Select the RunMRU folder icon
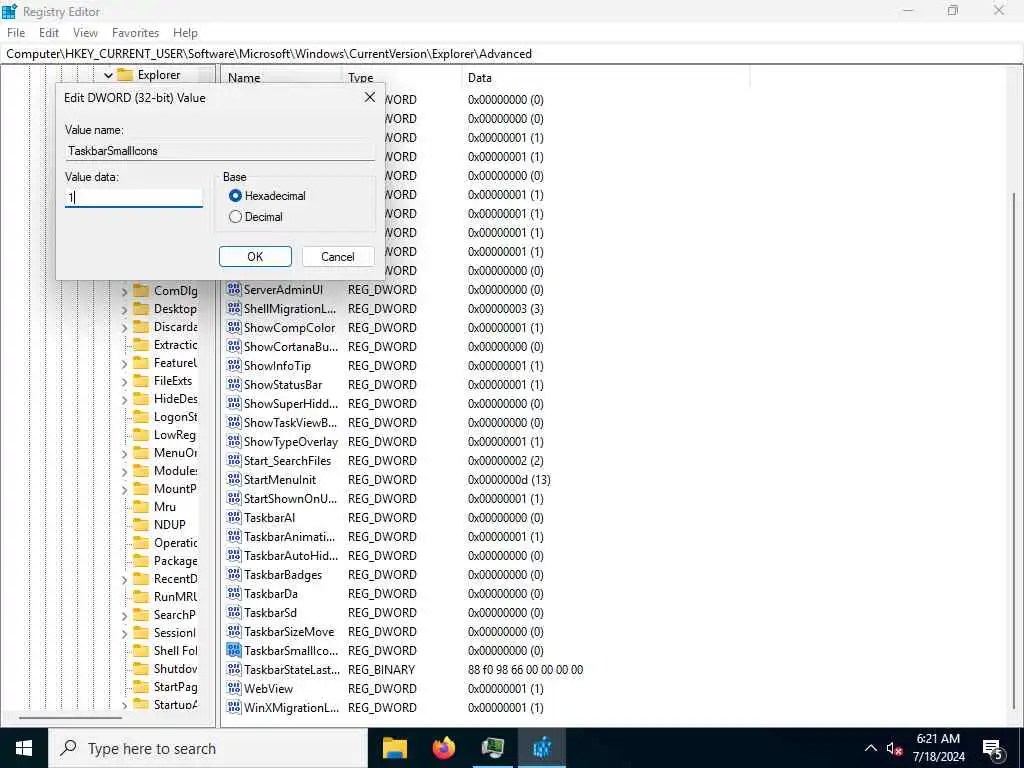 (x=141, y=596)
